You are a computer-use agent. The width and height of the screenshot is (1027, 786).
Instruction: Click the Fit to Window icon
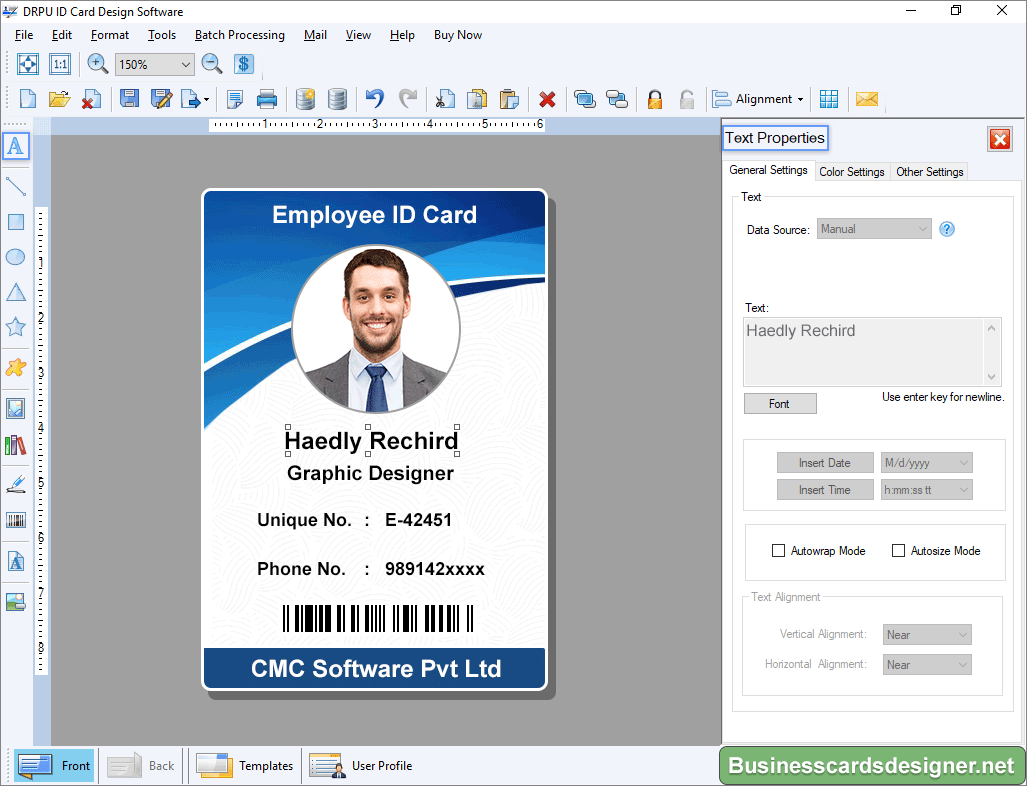pyautogui.click(x=28, y=64)
